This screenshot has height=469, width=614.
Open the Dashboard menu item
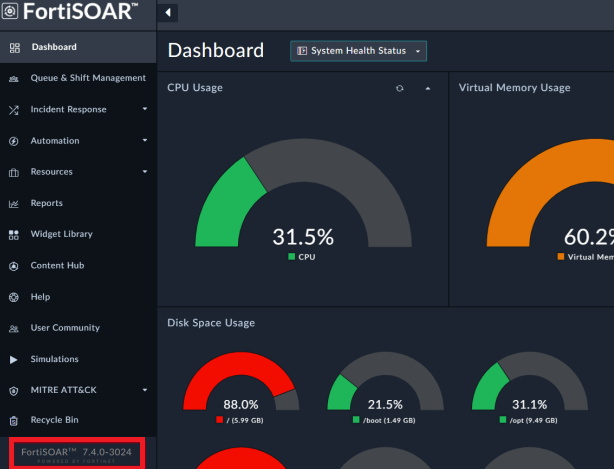click(78, 47)
